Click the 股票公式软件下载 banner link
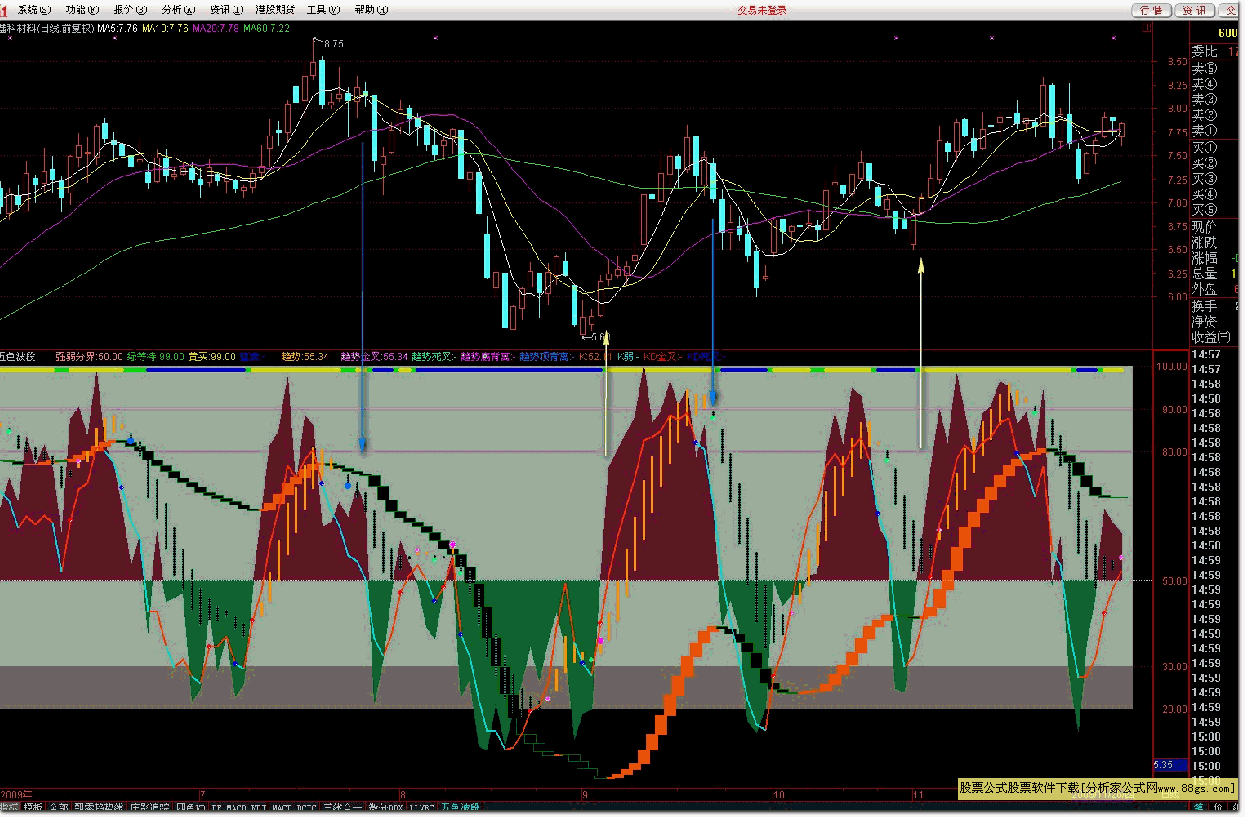 click(x=1097, y=788)
